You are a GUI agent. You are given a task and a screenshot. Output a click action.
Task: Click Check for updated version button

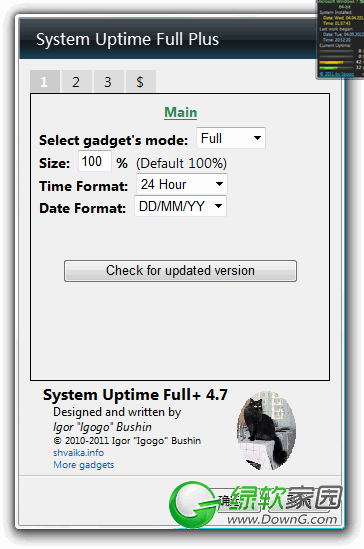coord(180,271)
